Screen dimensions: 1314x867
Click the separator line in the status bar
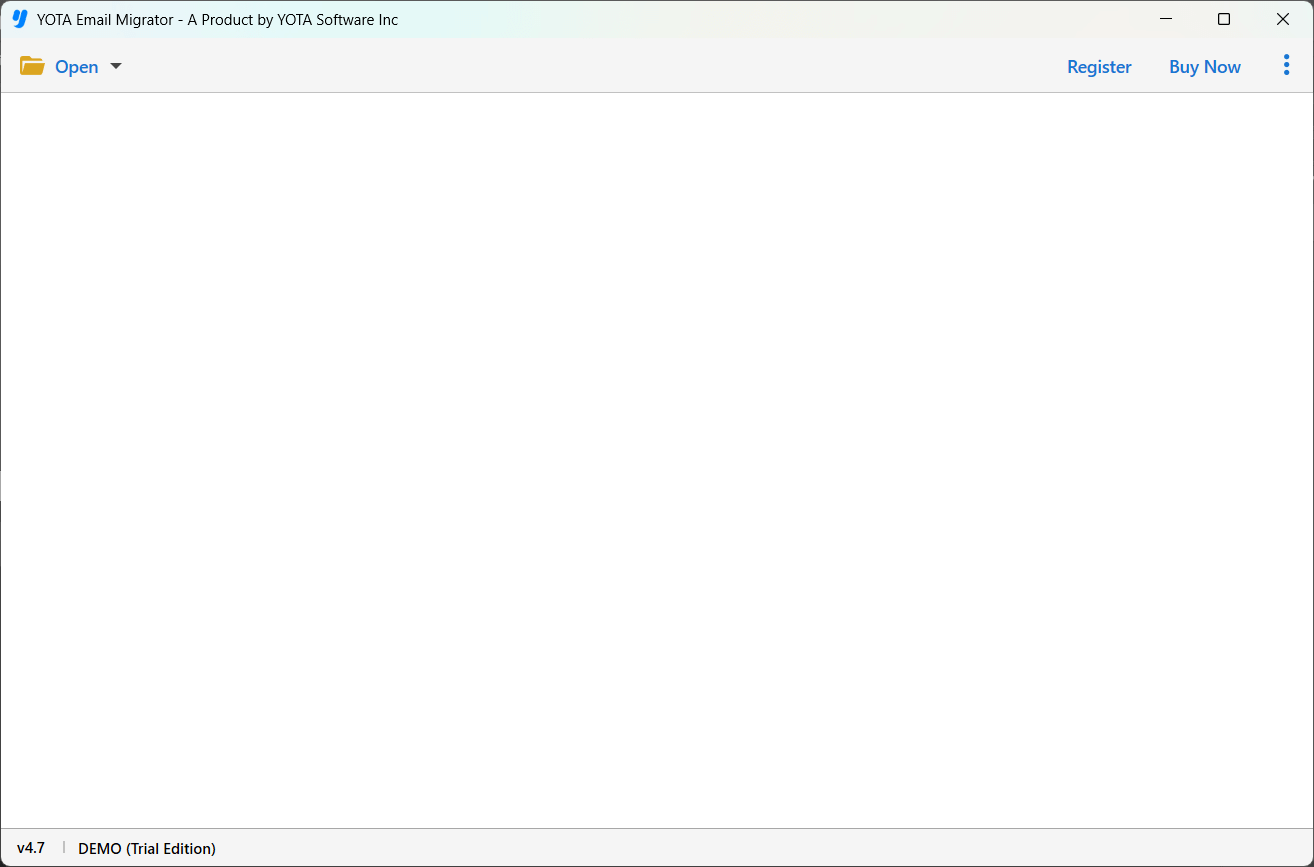pos(63,848)
